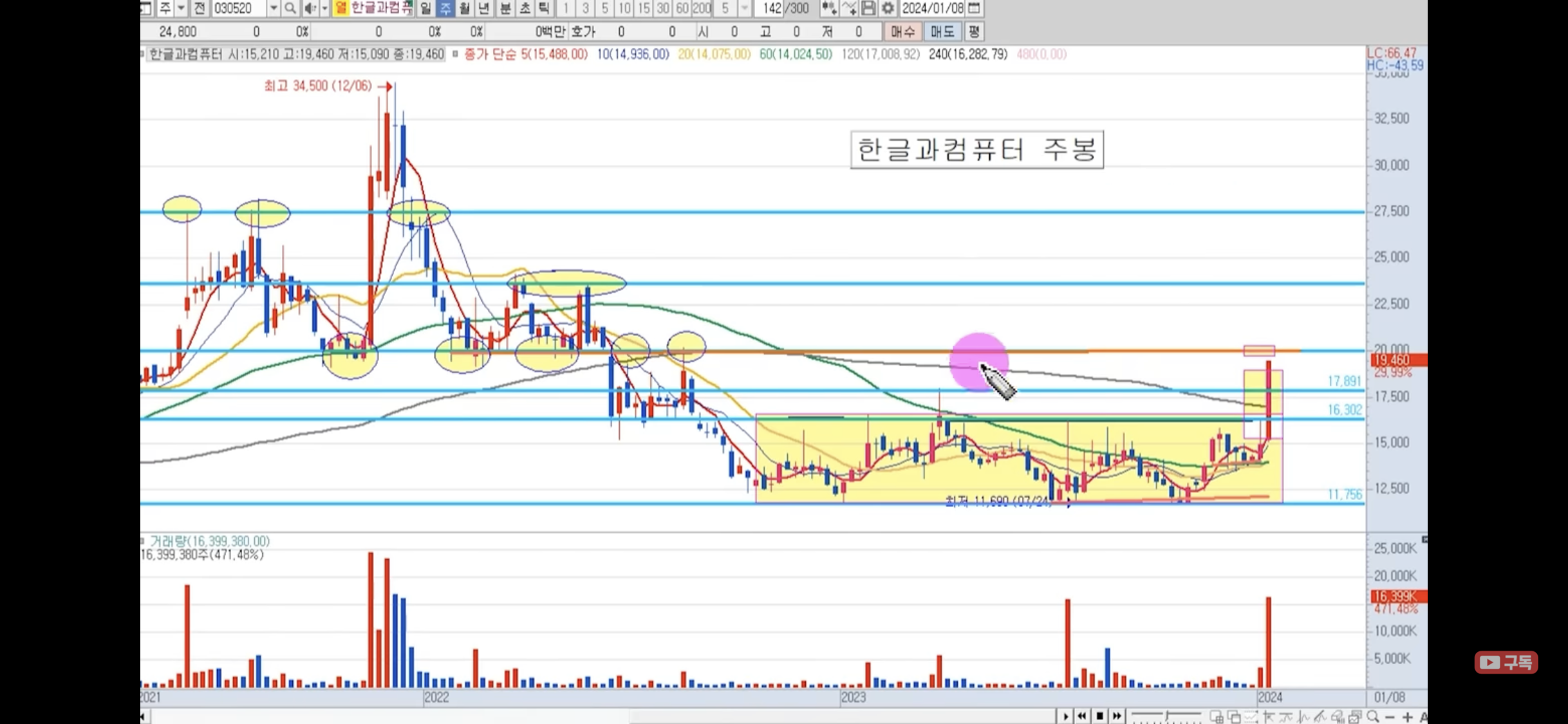Viewport: 1568px width, 724px height.
Task: Select the 60 interval tab
Action: [x=682, y=8]
